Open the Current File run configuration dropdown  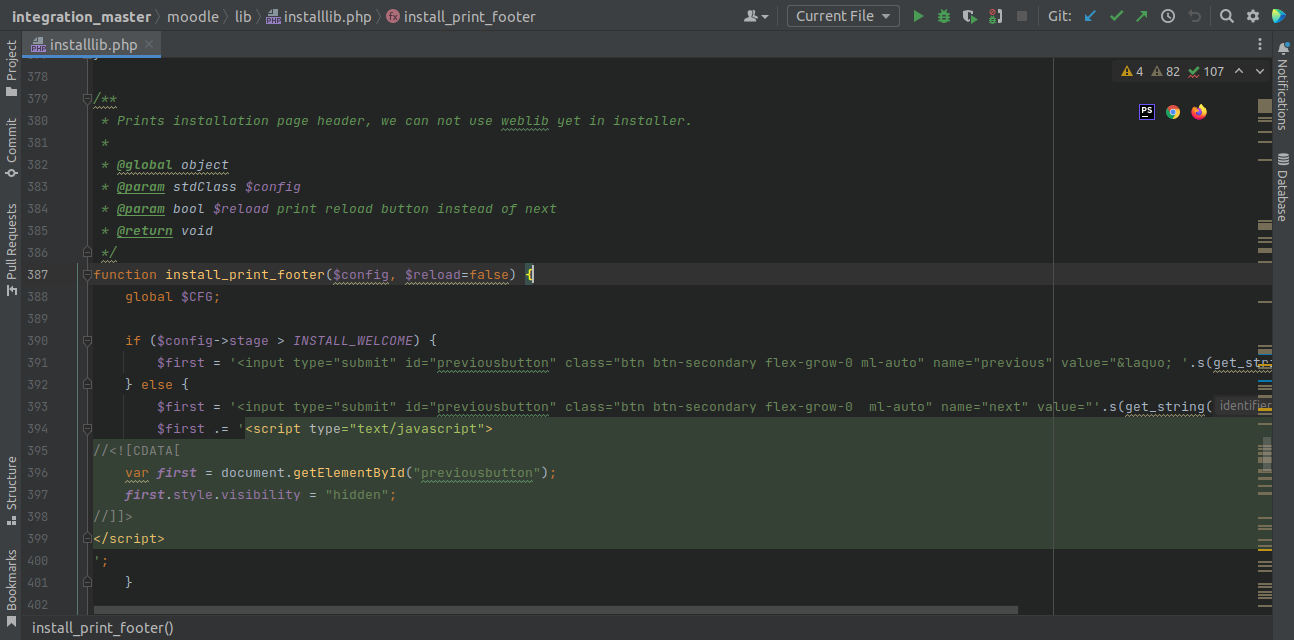843,16
